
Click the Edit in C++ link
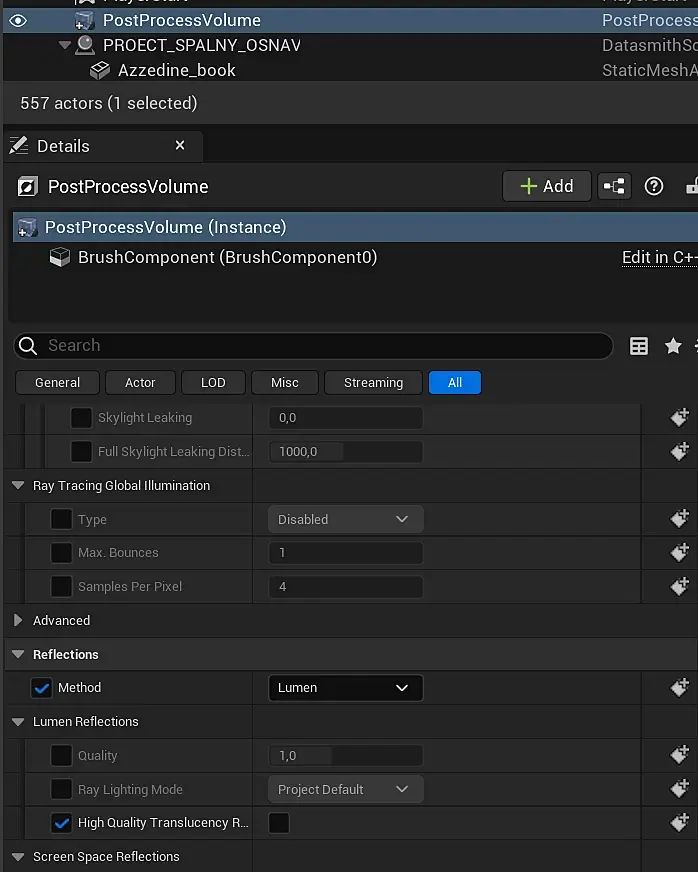[659, 257]
